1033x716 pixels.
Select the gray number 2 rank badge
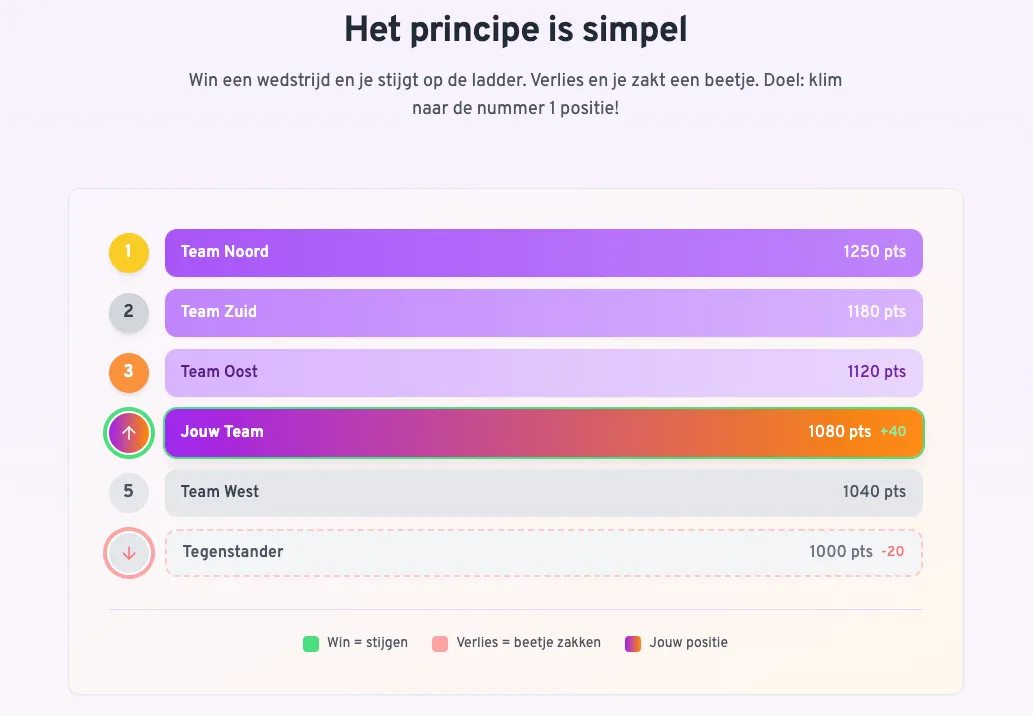tap(128, 312)
